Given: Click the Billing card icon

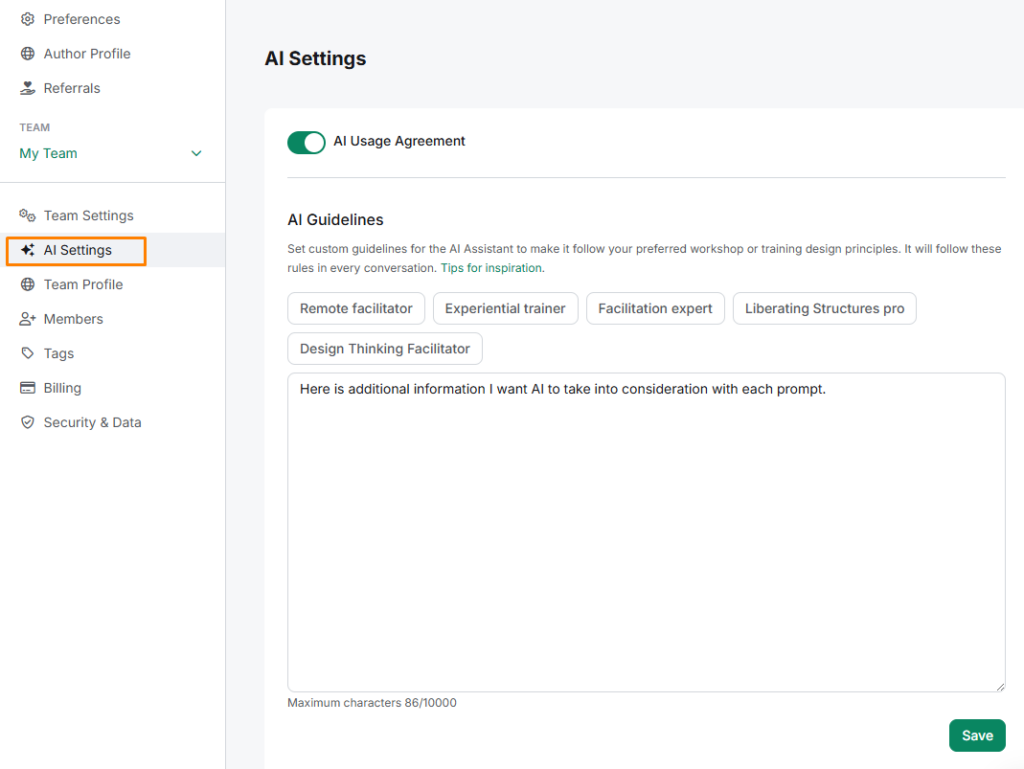Looking at the screenshot, I should point(28,388).
